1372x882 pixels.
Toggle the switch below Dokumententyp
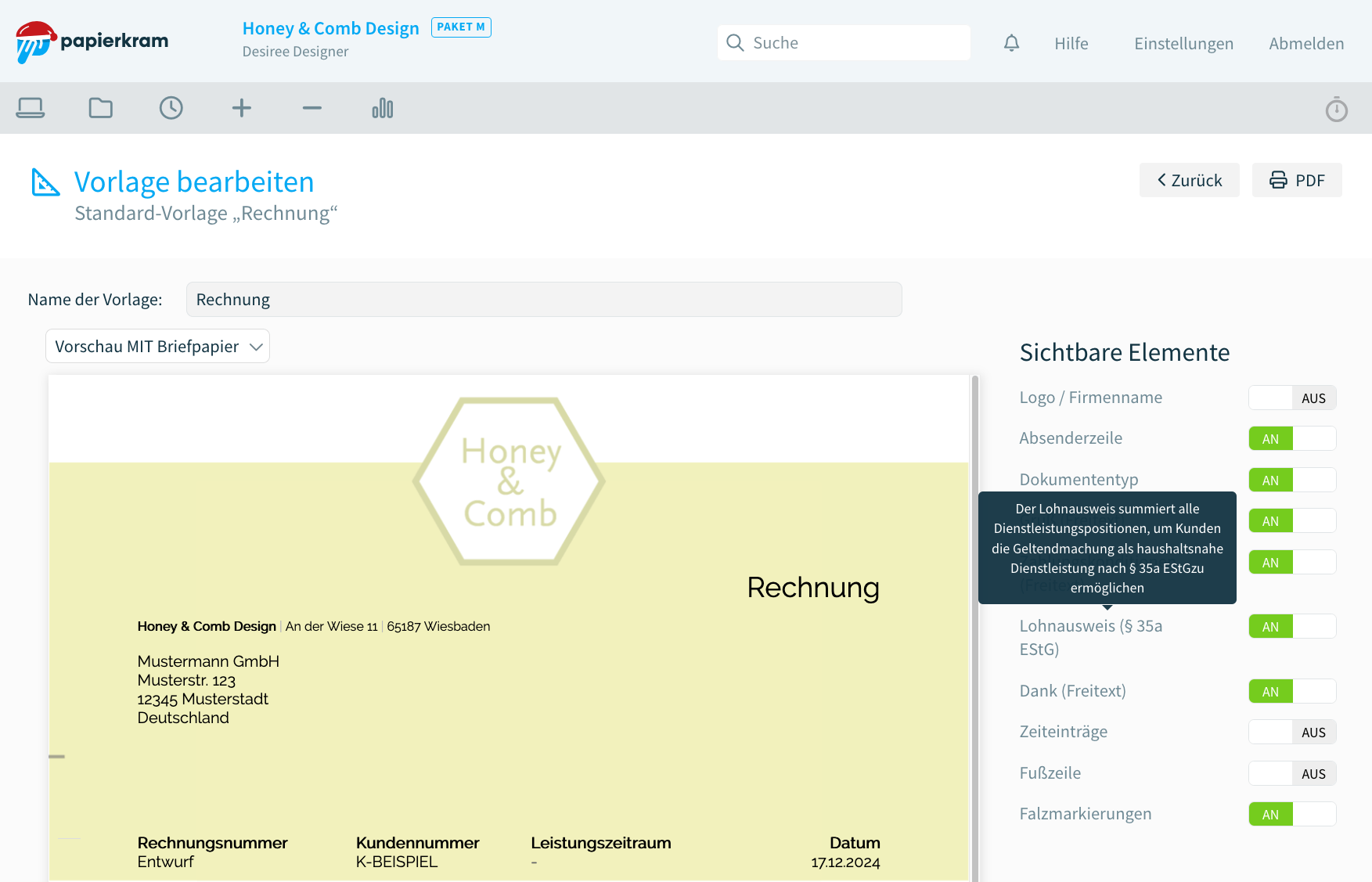1292,520
